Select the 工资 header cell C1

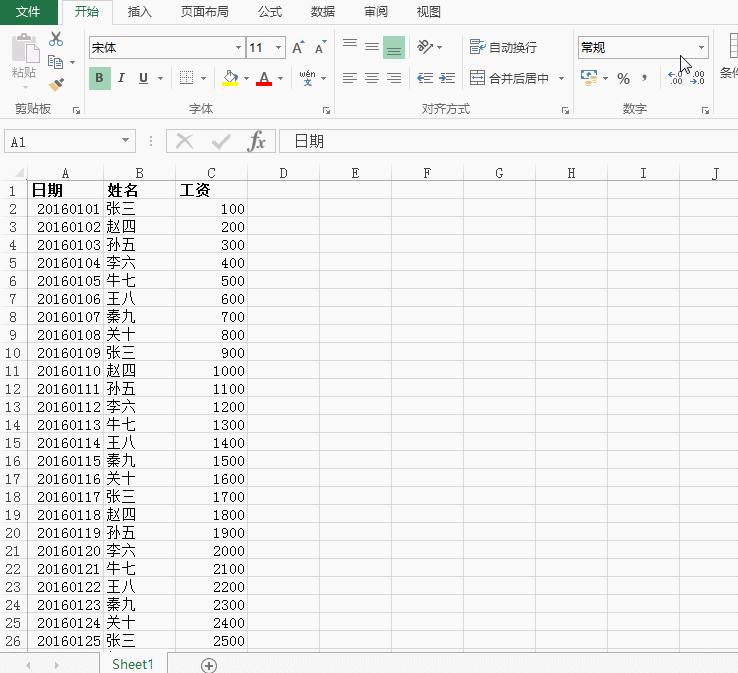(211, 190)
